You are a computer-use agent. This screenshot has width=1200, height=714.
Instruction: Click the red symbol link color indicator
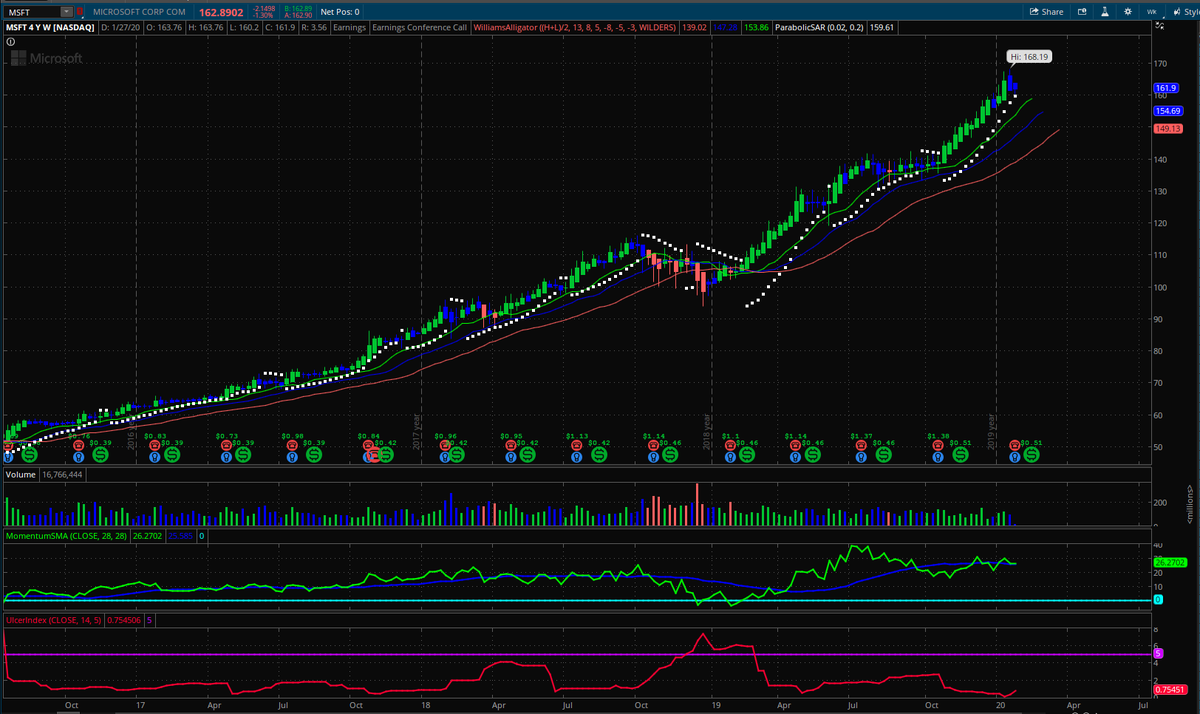pyautogui.click(x=81, y=12)
